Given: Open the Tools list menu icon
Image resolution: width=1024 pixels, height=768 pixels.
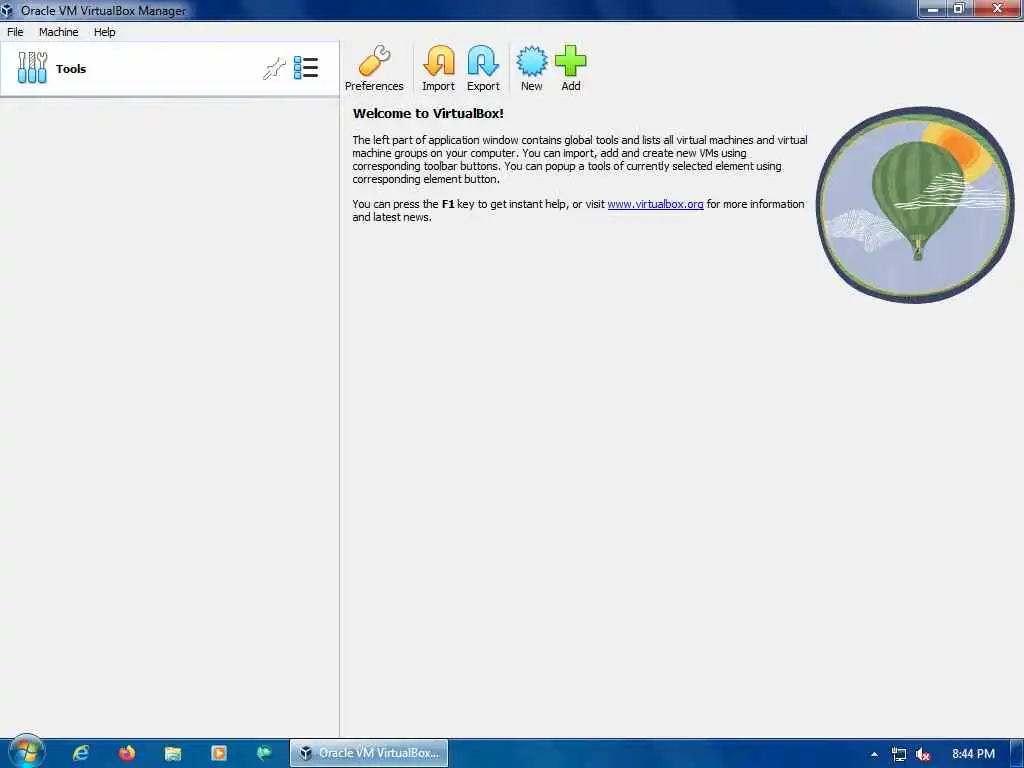Looking at the screenshot, I should click(306, 68).
